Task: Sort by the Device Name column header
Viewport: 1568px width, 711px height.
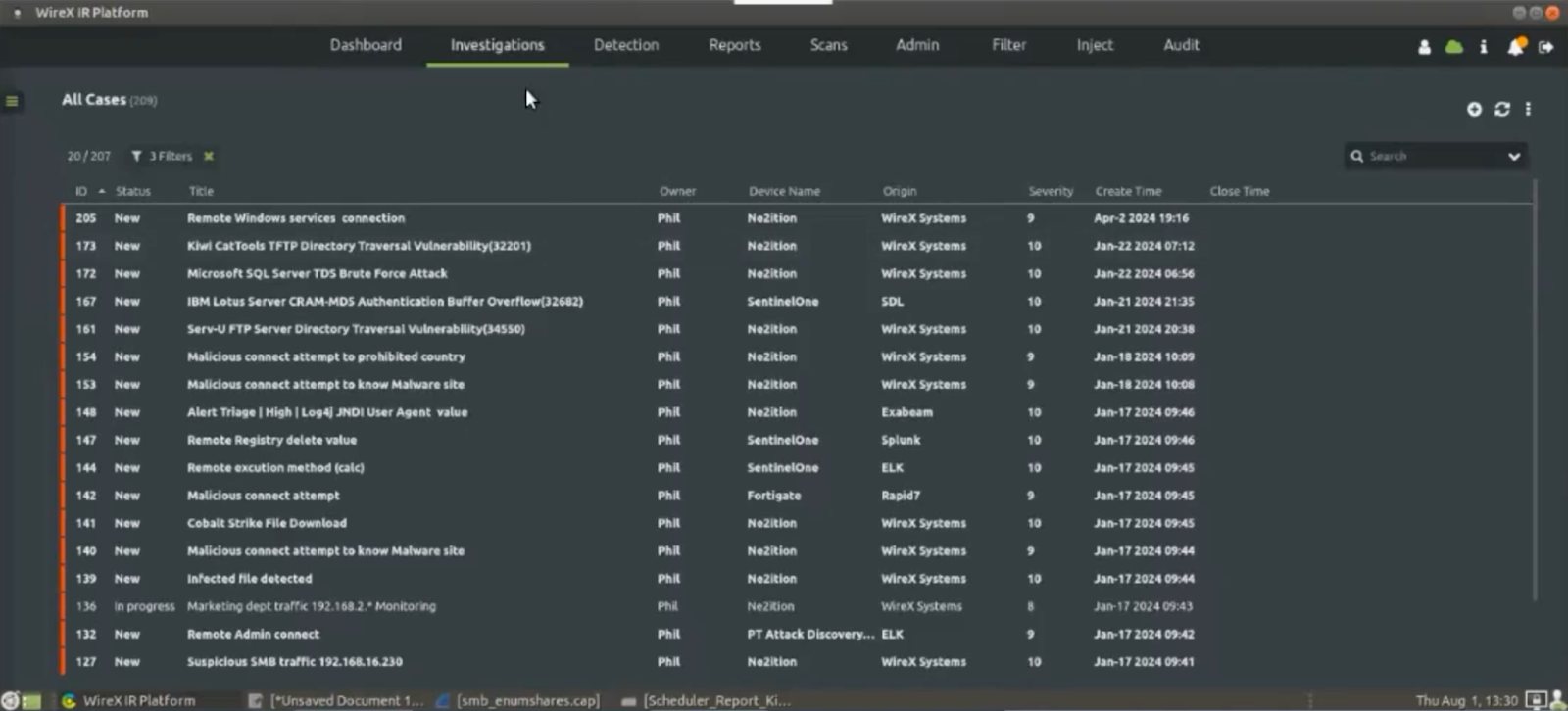Action: pos(784,191)
